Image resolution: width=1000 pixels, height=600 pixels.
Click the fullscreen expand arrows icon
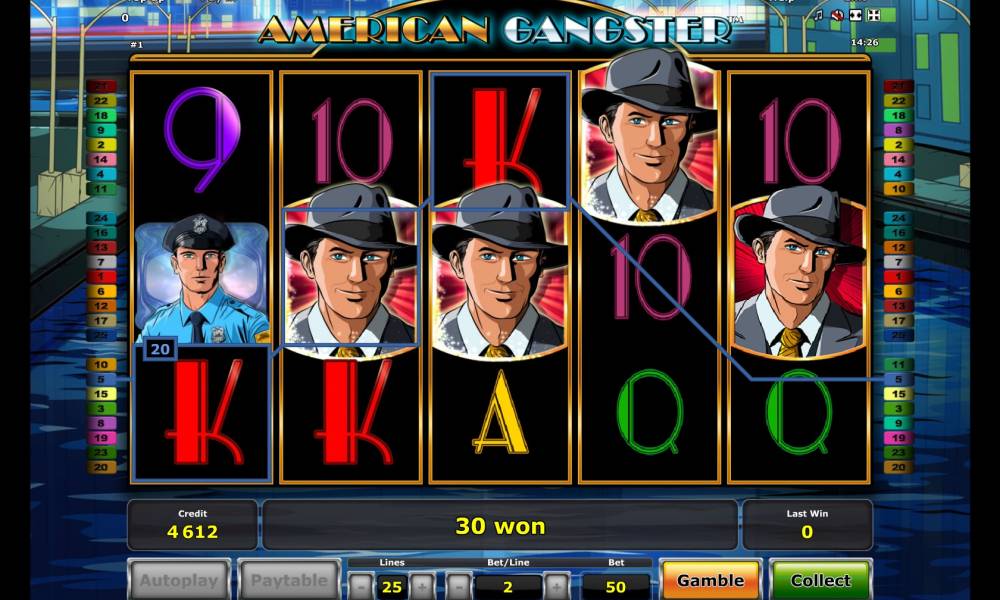coord(874,15)
